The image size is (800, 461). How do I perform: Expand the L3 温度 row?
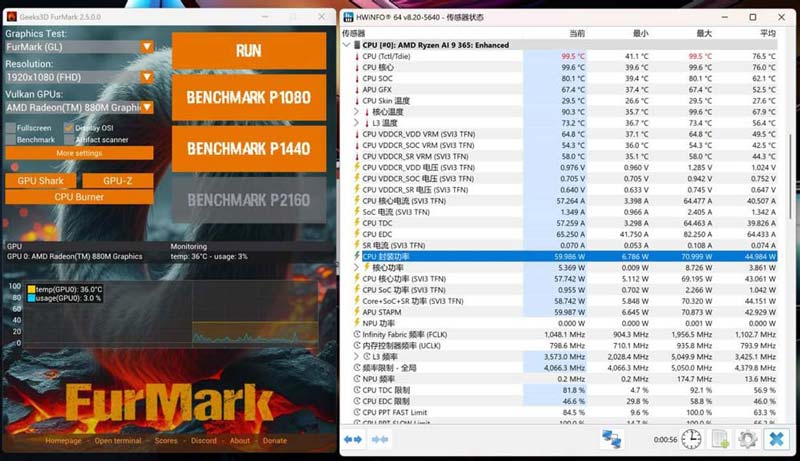click(x=357, y=123)
